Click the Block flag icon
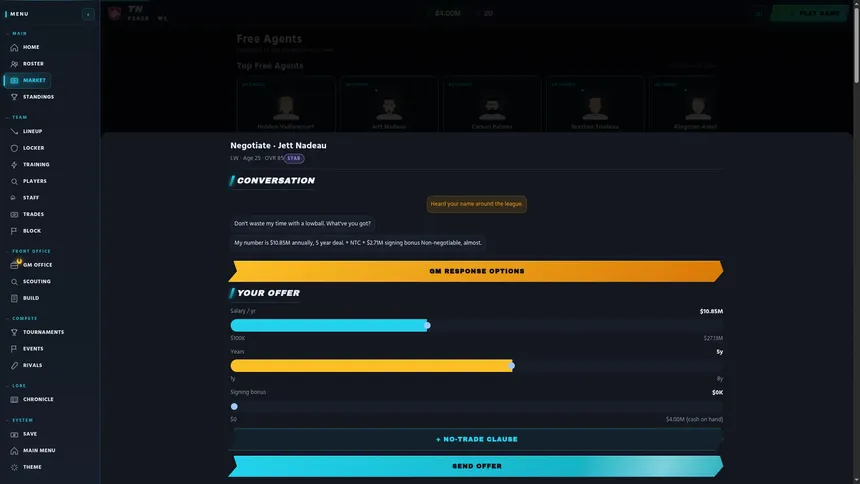 tap(14, 231)
